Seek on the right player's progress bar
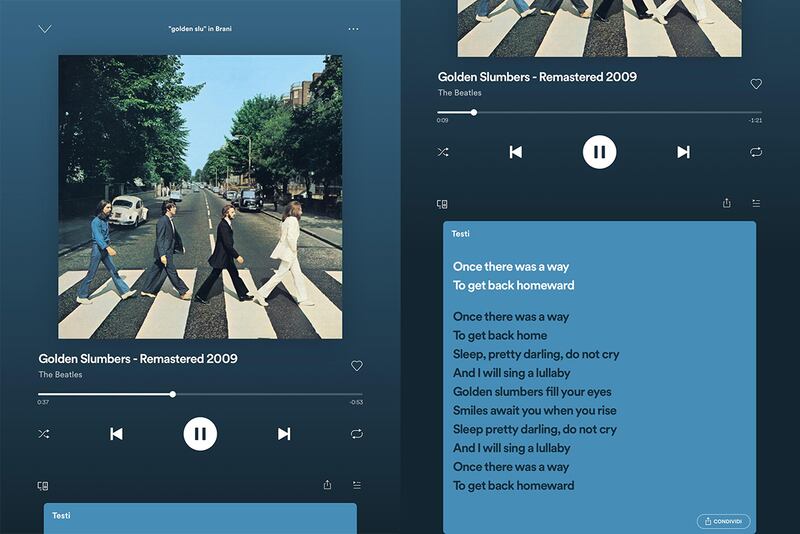 point(599,112)
